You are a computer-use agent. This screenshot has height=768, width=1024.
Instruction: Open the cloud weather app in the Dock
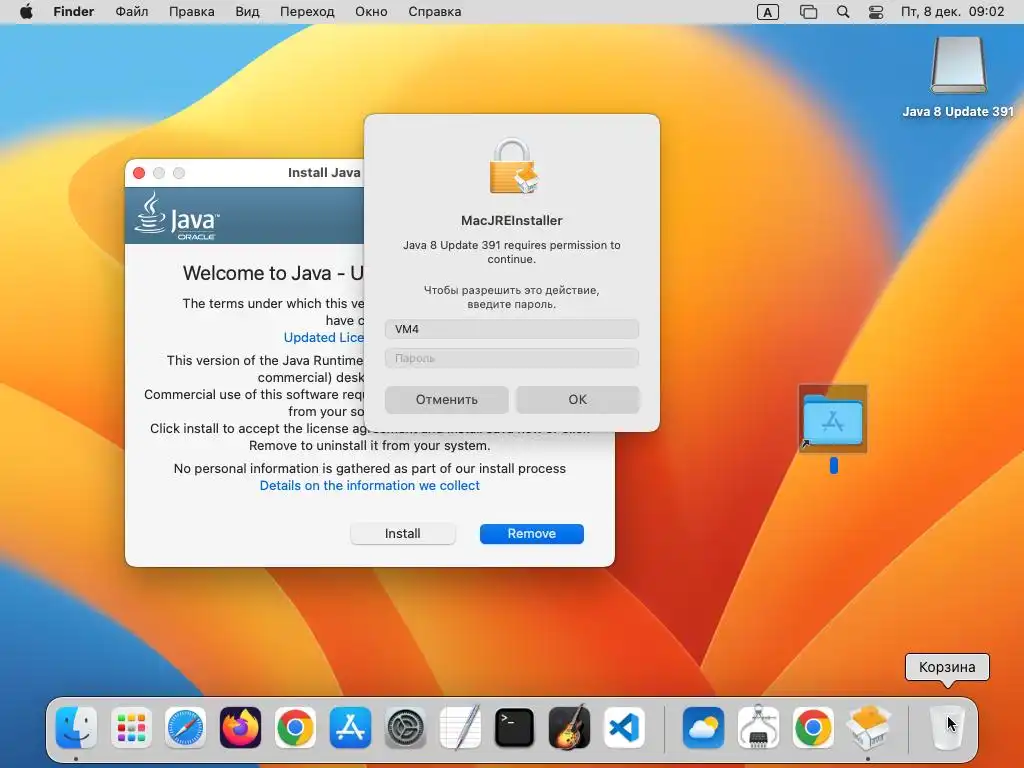click(703, 727)
